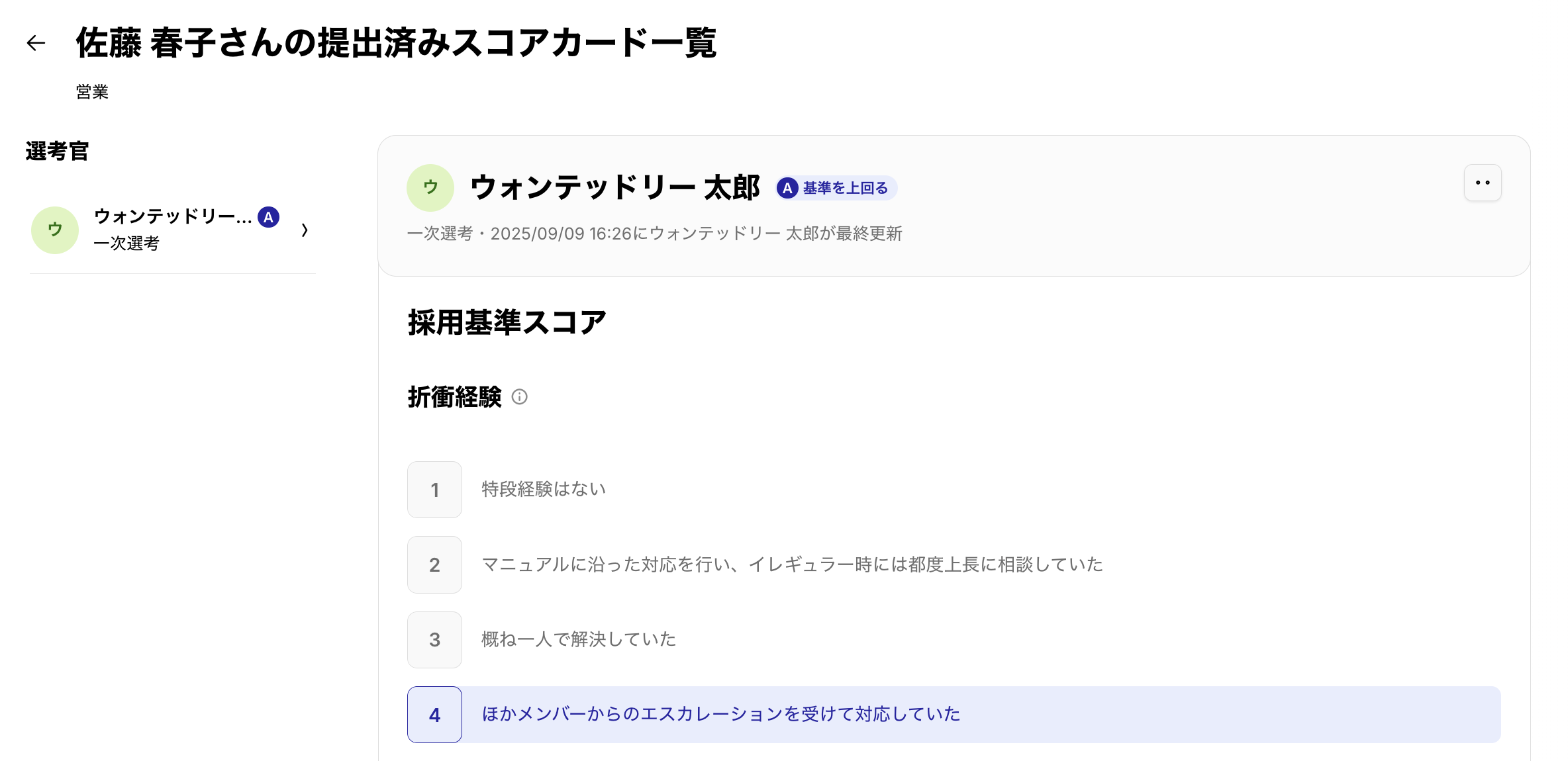The width and height of the screenshot is (1568, 761).
Task: Click the 採用基準スコア section heading
Action: pos(507,320)
